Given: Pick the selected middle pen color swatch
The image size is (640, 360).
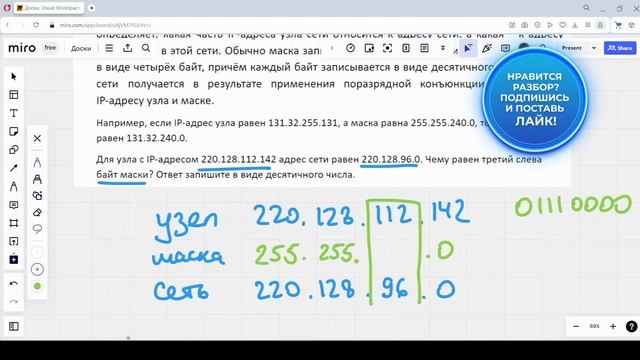Looking at the screenshot, I should (x=37, y=269).
